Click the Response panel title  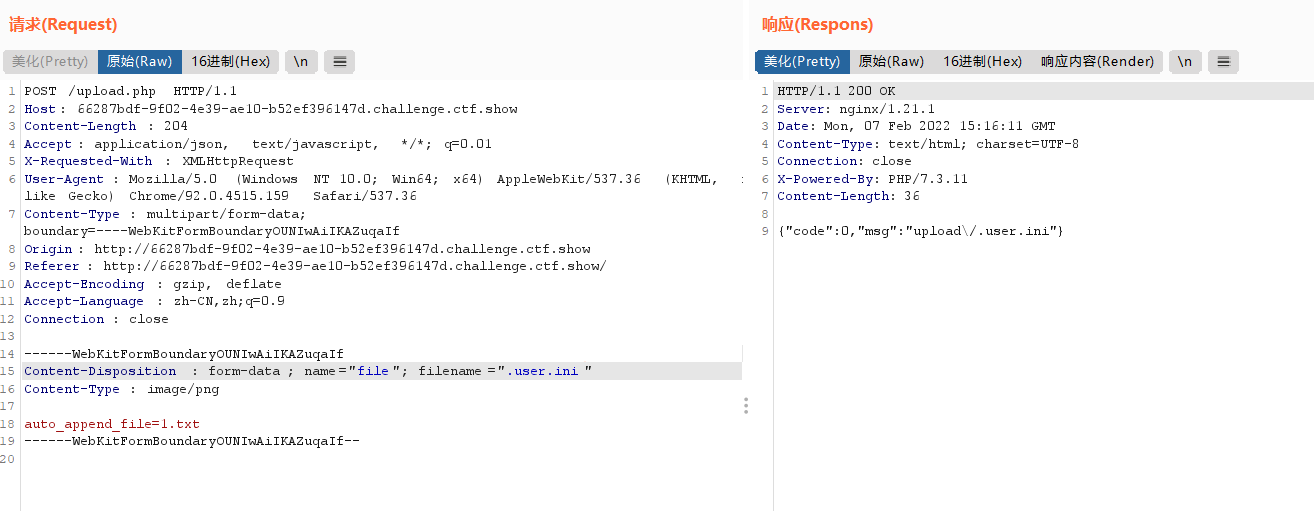tap(817, 24)
